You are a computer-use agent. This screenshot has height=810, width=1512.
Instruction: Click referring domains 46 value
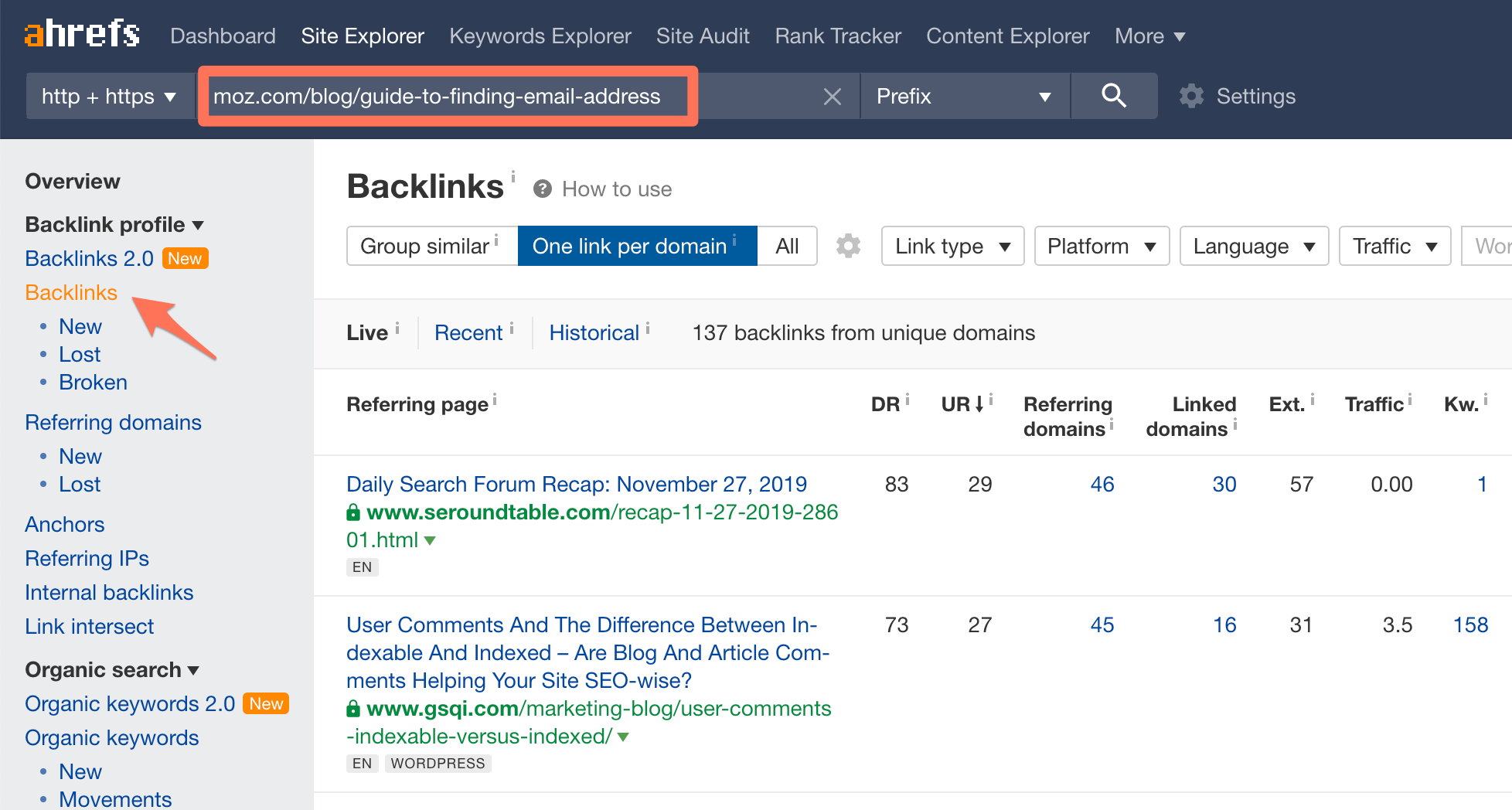(x=1102, y=484)
